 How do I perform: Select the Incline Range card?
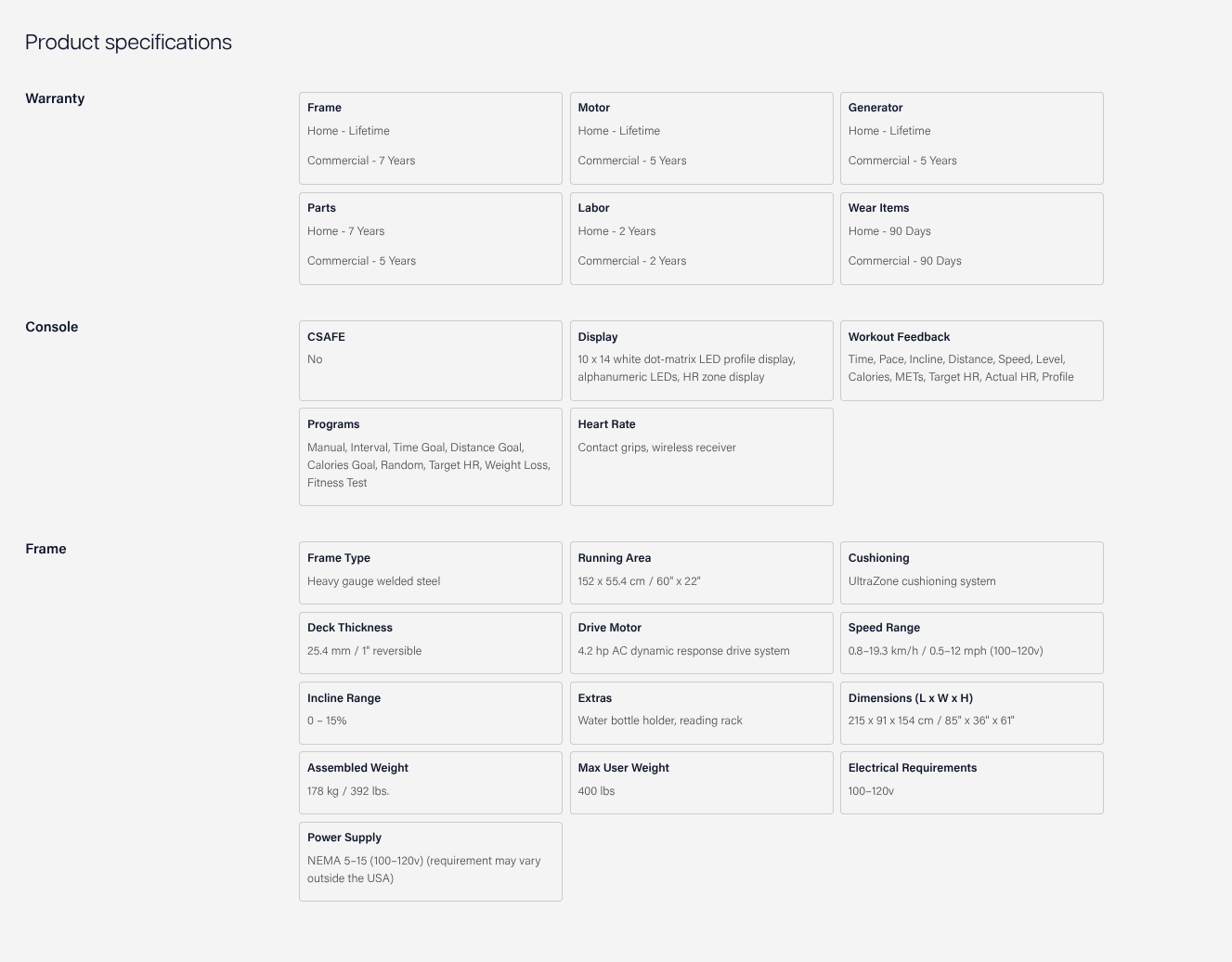[x=430, y=712]
